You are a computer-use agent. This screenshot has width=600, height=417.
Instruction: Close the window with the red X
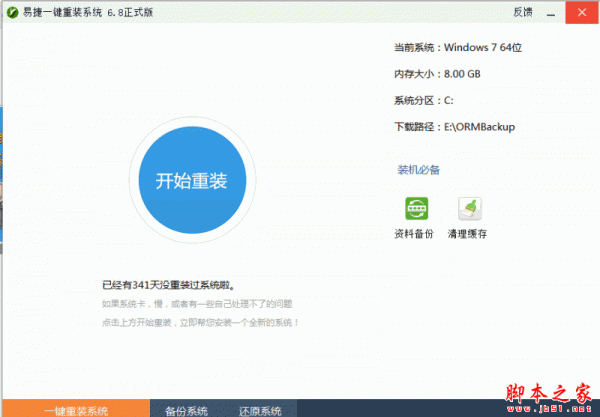(x=582, y=12)
